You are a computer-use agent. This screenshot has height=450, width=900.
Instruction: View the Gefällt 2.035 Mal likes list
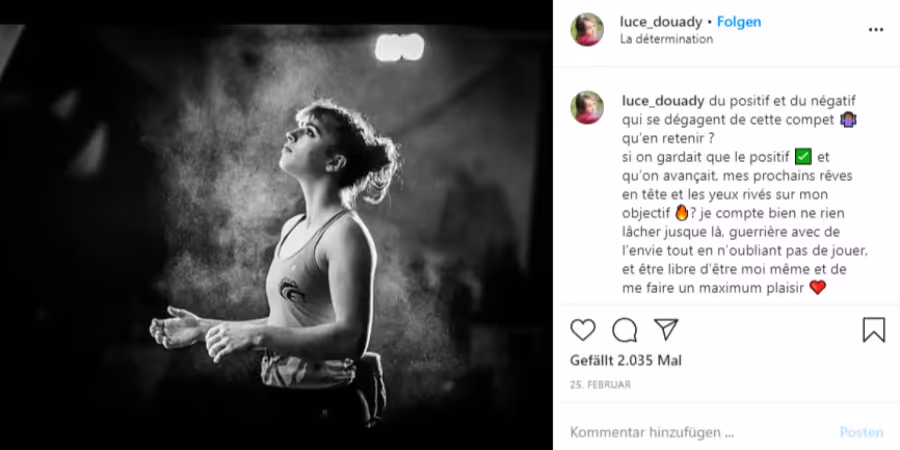pyautogui.click(x=626, y=360)
